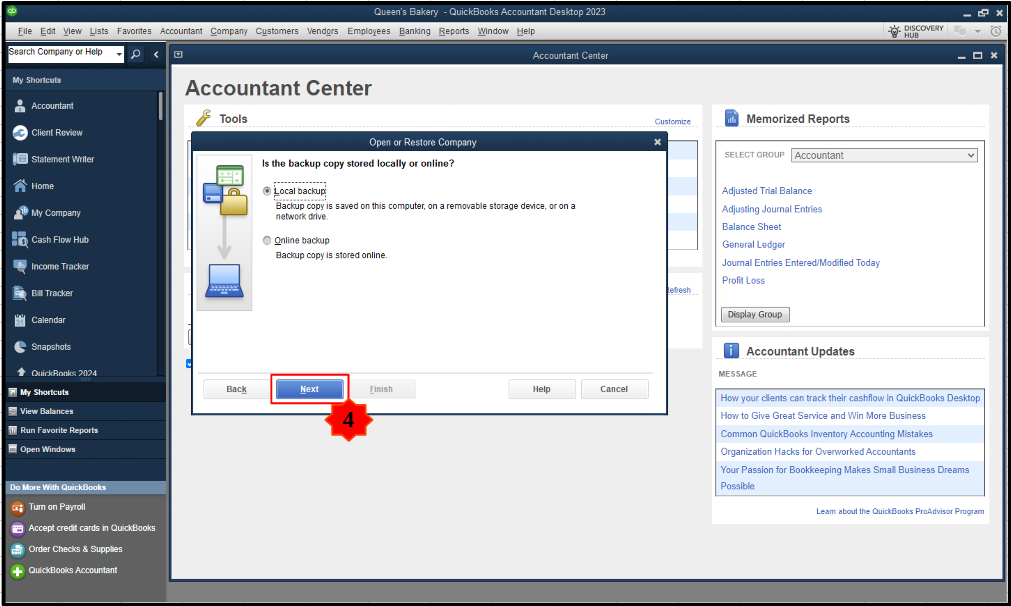Viewport: 1011px width, 606px height.
Task: Open the Reports menu
Action: 453,31
